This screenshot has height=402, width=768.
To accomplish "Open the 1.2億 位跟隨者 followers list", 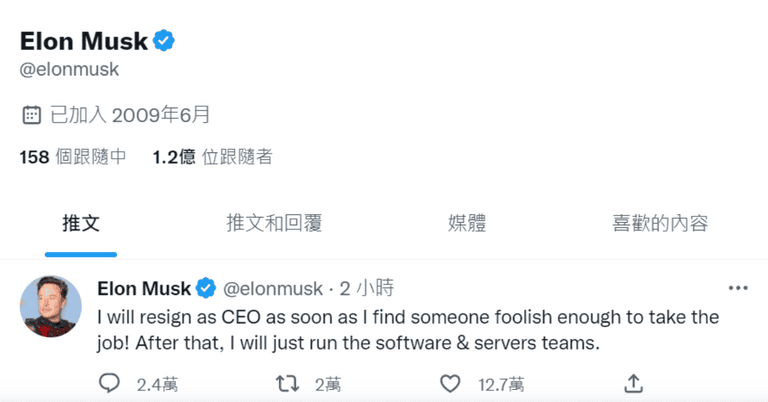I will [x=212, y=157].
